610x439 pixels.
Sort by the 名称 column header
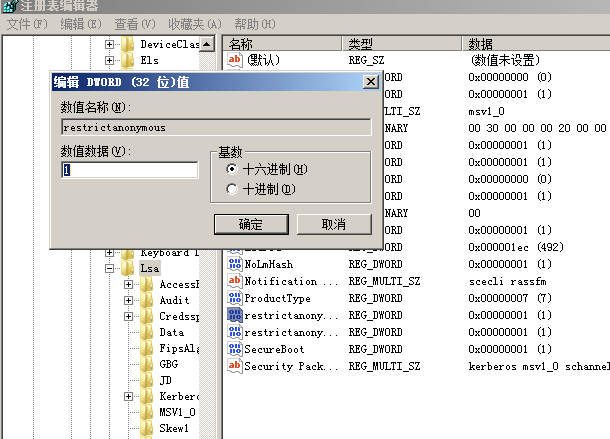282,44
